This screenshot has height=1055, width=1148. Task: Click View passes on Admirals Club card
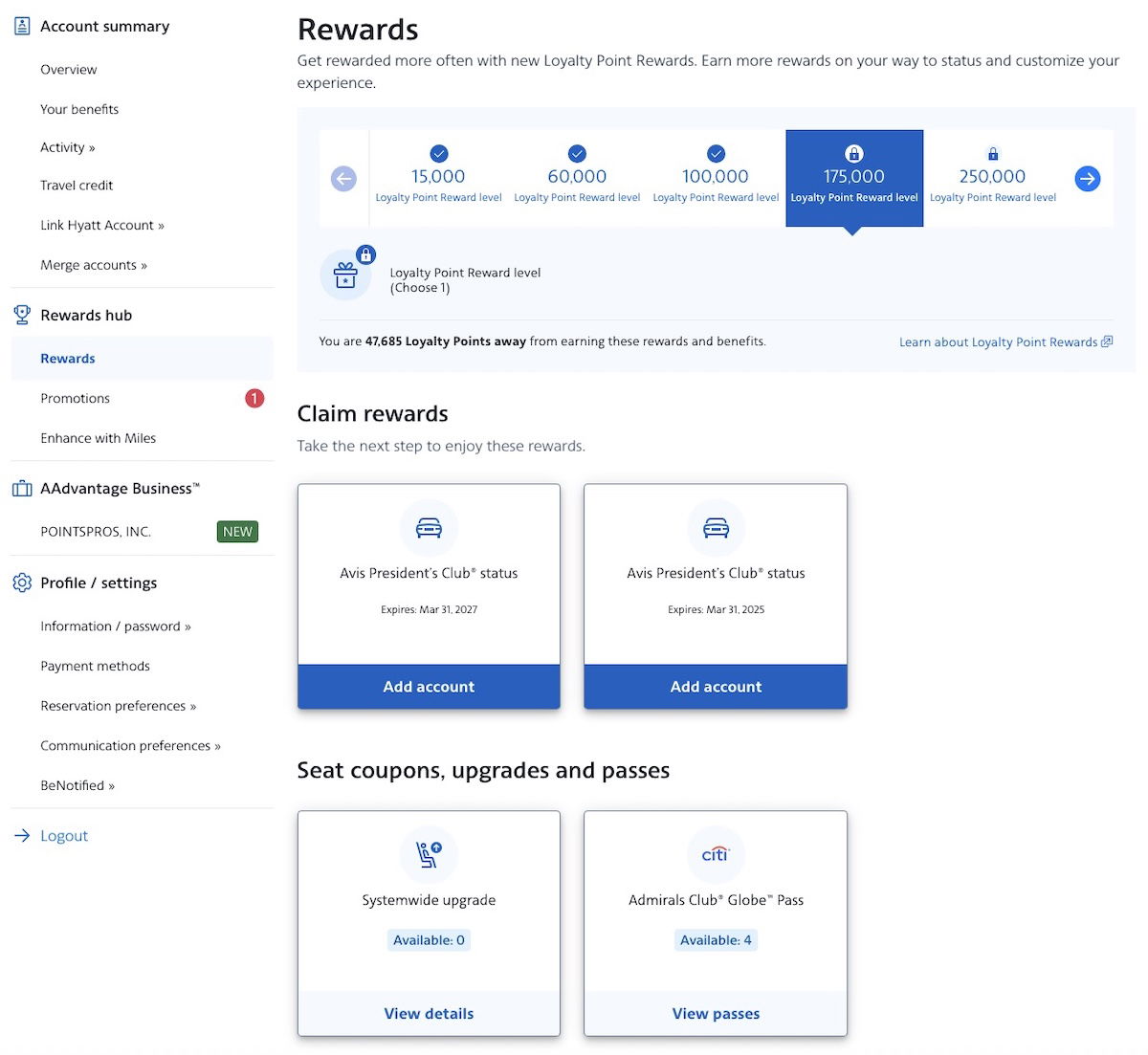point(716,1014)
